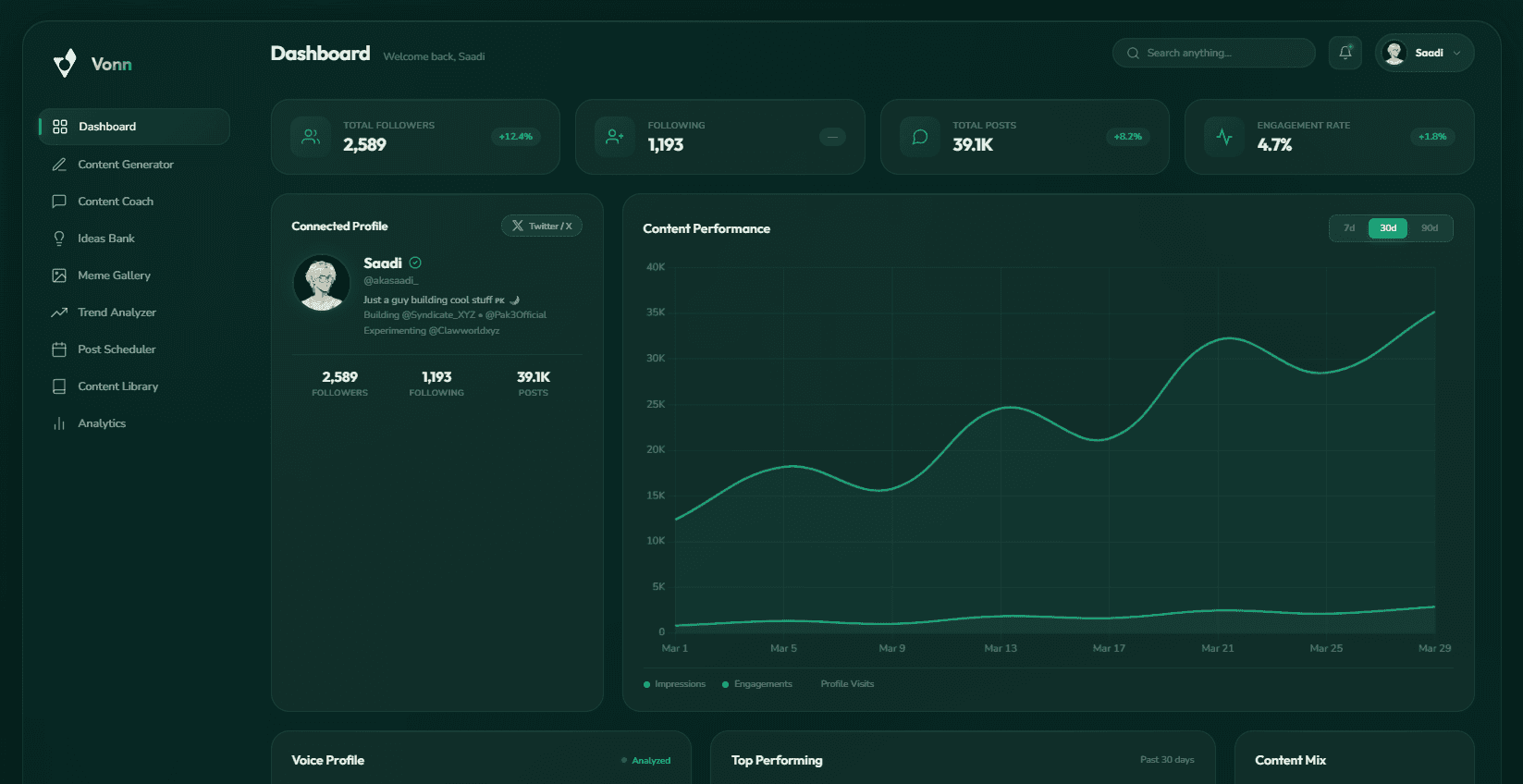This screenshot has height=784, width=1523.
Task: Expand the Saadi account dropdown chevron
Action: (x=1457, y=53)
